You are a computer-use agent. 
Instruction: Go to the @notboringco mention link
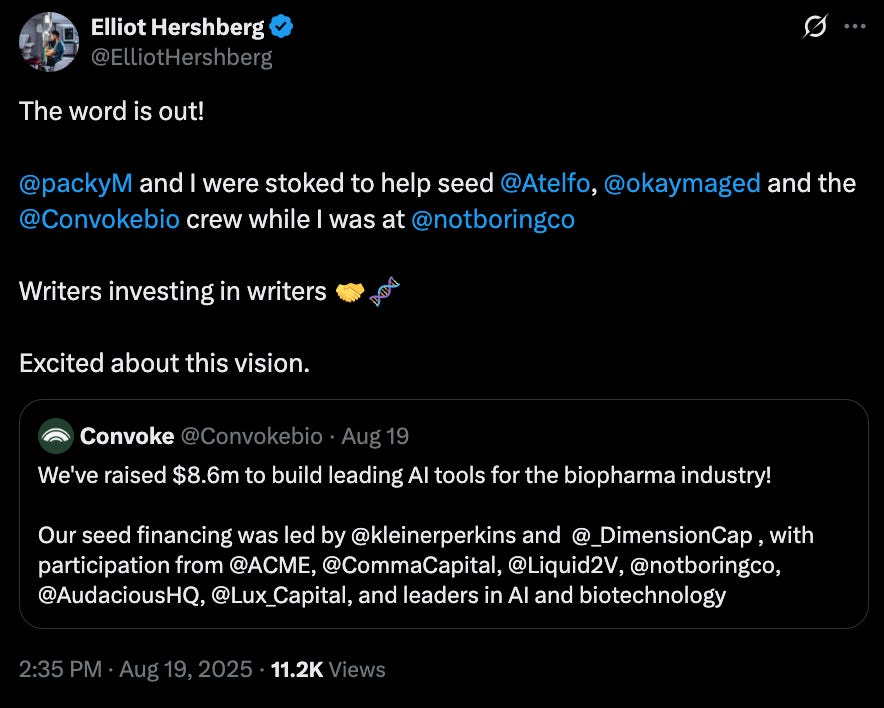tap(493, 219)
